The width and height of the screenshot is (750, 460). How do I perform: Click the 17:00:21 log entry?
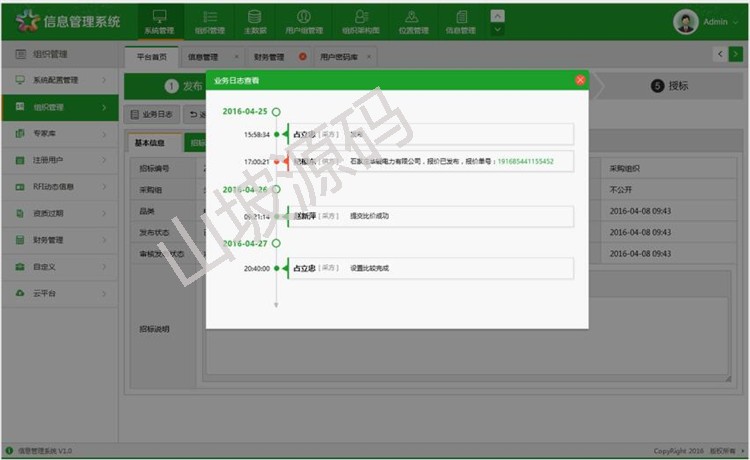pos(430,162)
